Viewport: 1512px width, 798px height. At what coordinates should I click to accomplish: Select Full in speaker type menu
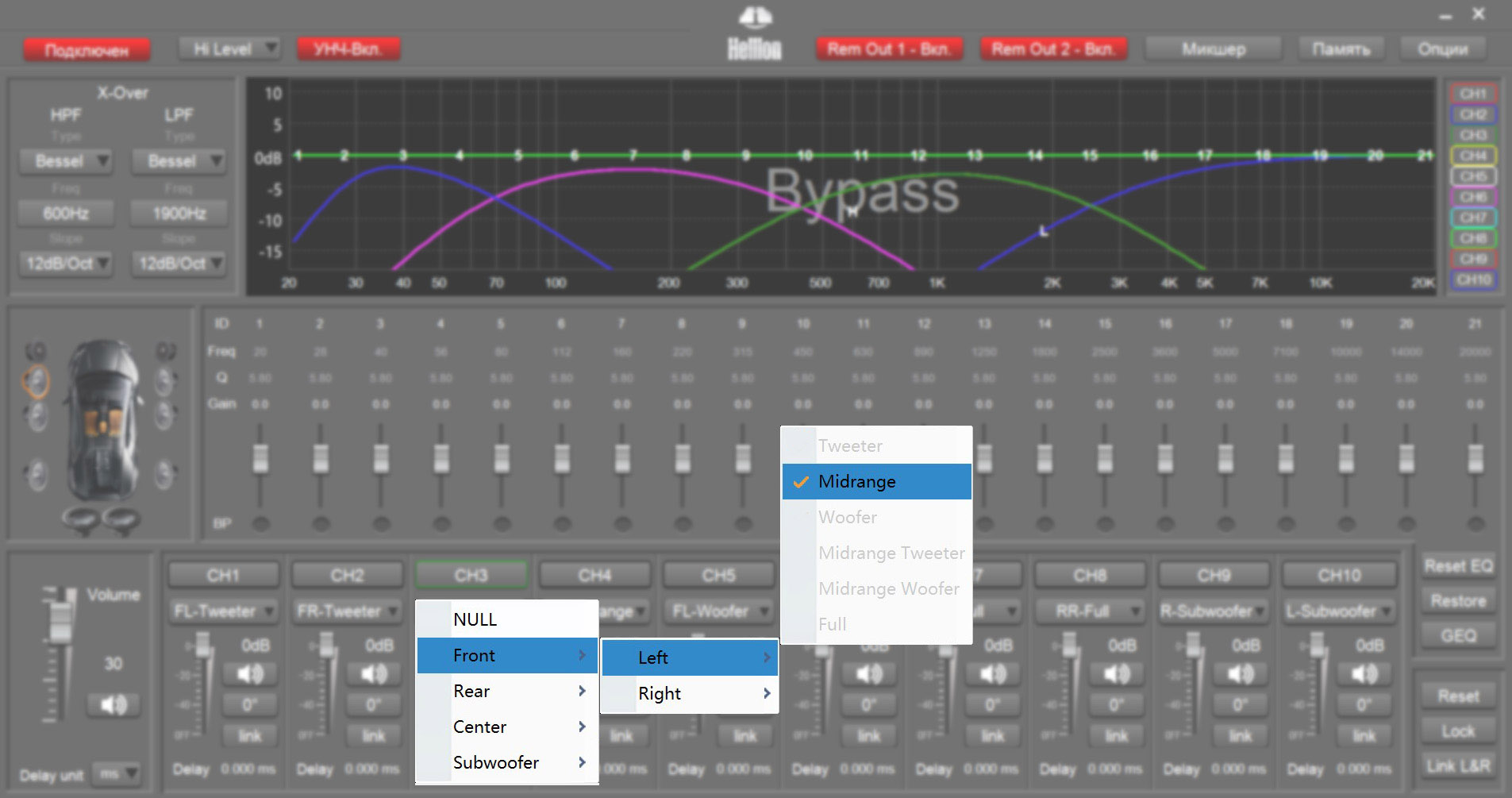877,624
